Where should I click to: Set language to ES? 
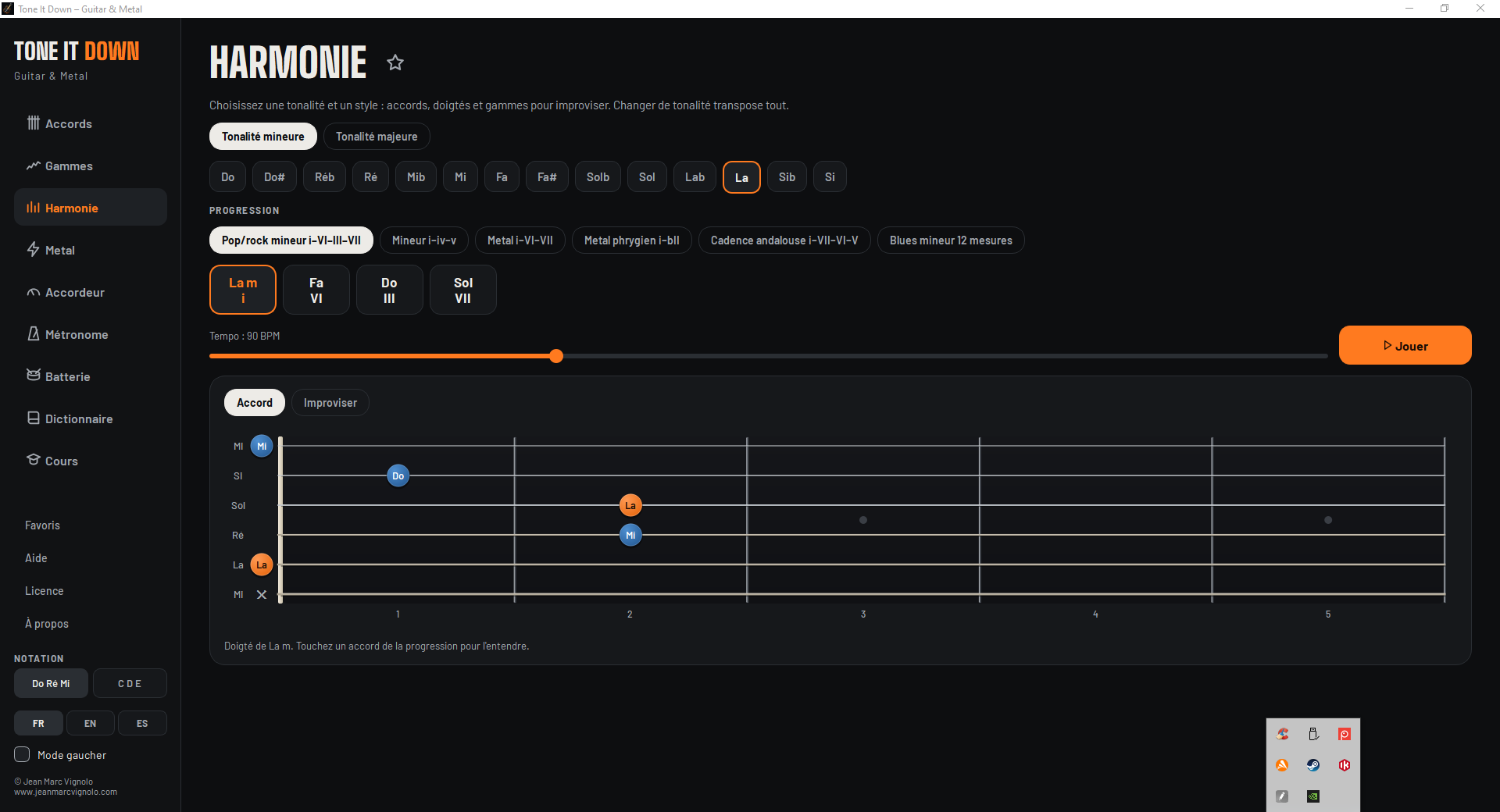coord(142,723)
